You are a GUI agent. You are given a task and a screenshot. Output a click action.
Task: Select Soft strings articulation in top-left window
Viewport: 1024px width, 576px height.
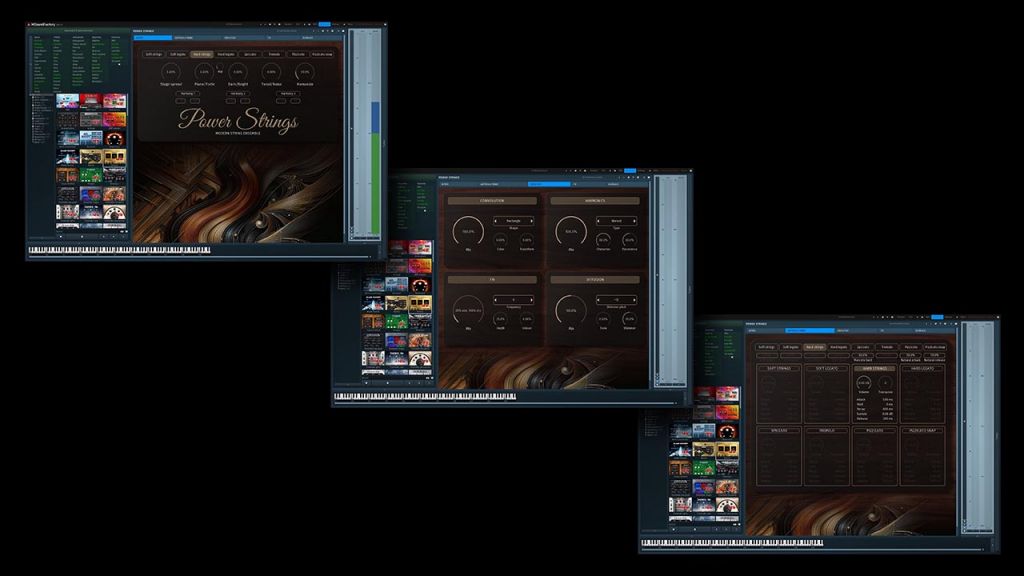(x=153, y=54)
